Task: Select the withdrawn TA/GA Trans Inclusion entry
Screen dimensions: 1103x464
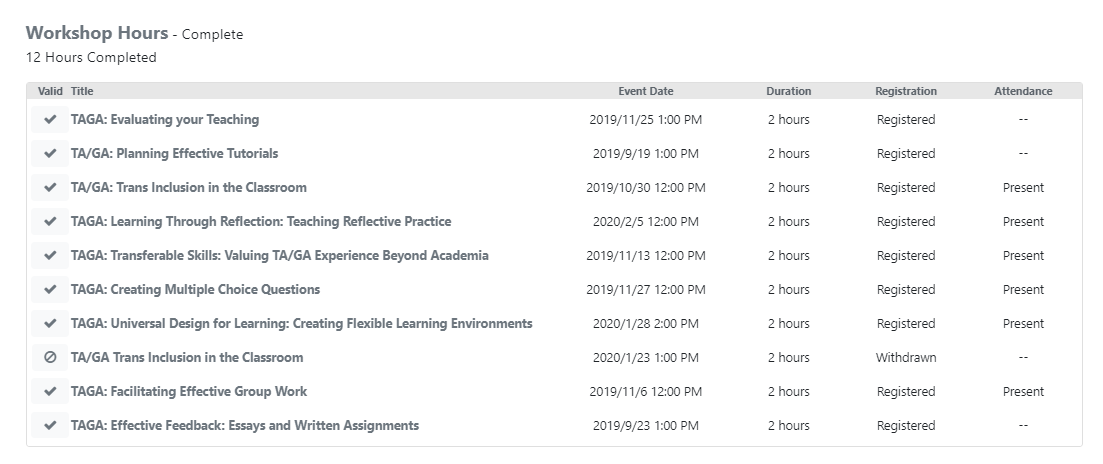Action: pos(187,358)
